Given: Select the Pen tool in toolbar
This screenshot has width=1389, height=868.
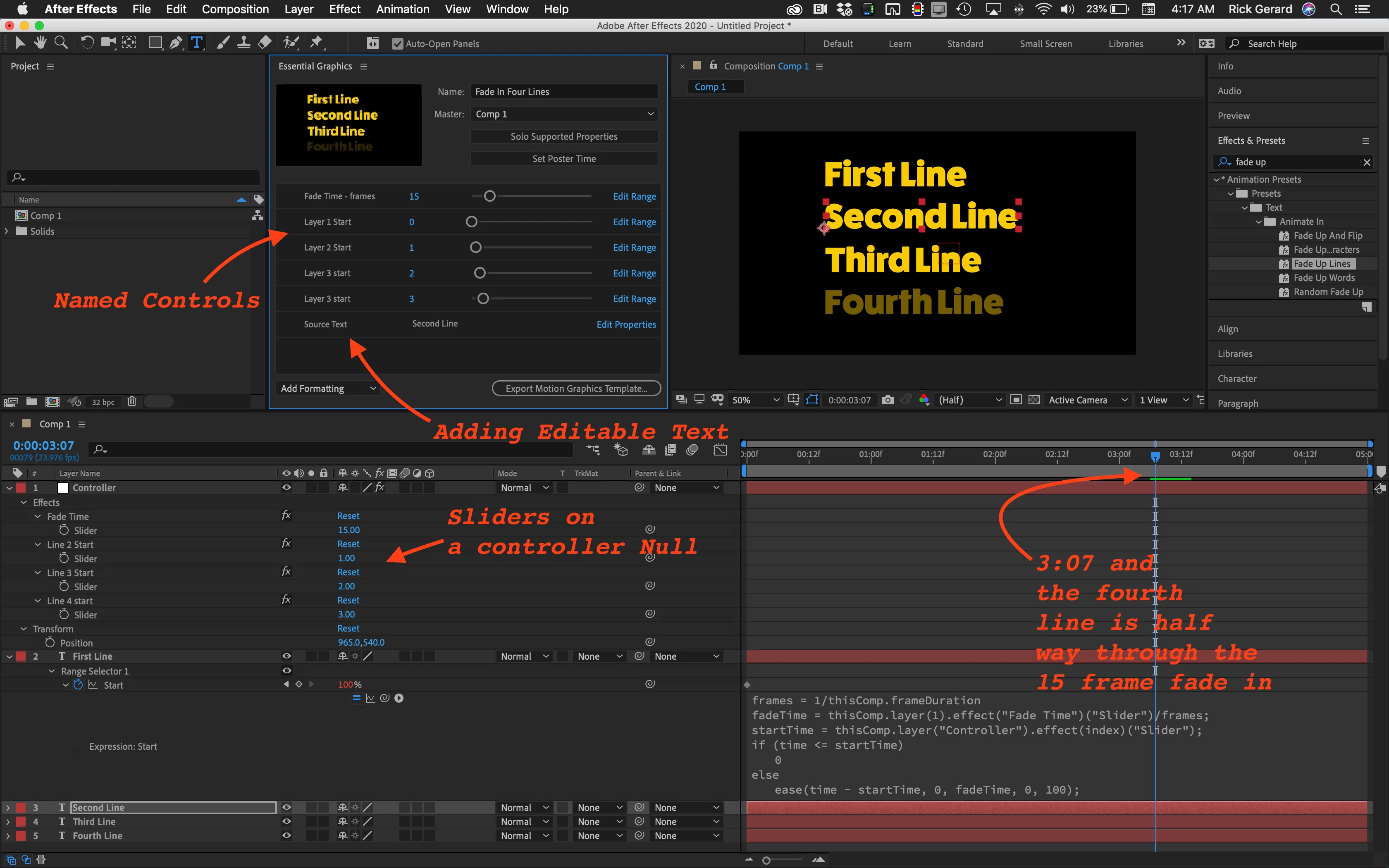Looking at the screenshot, I should 176,43.
